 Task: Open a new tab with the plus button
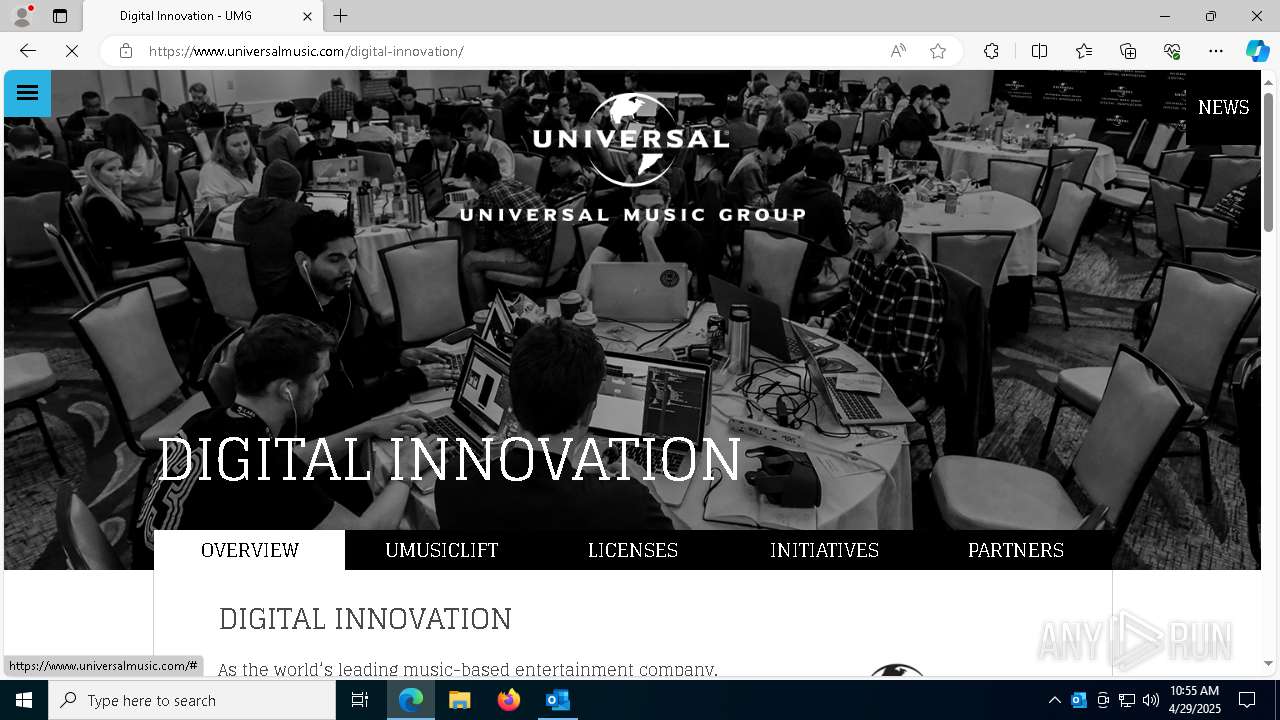click(x=341, y=16)
